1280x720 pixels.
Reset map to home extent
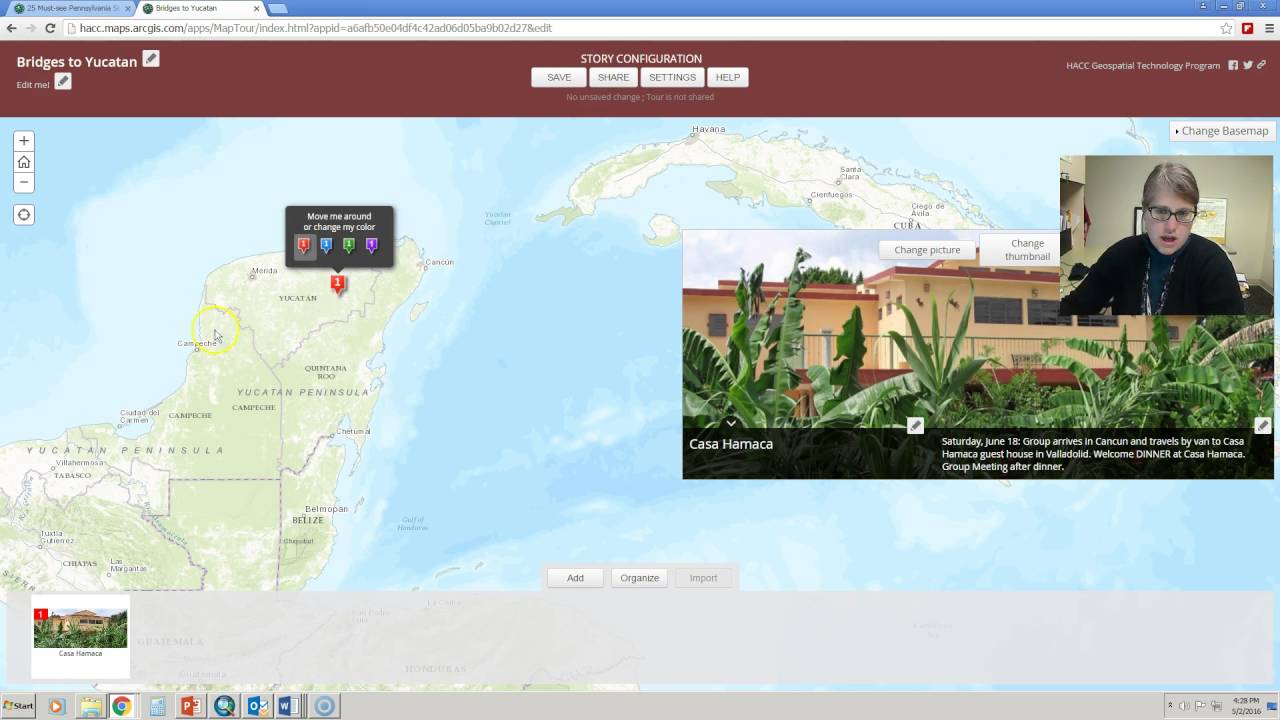(x=24, y=162)
